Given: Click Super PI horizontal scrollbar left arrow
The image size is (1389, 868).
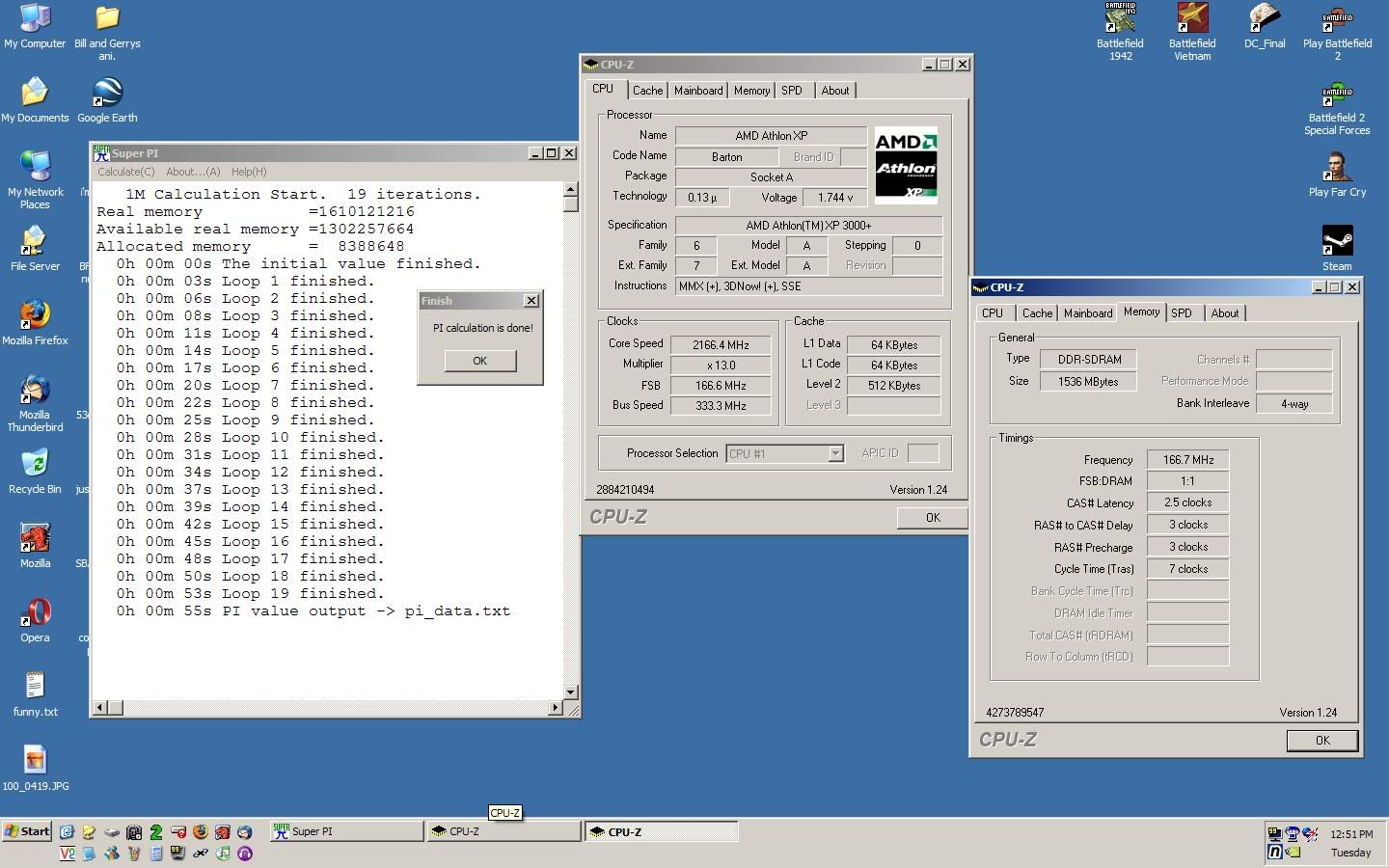Looking at the screenshot, I should click(x=99, y=708).
